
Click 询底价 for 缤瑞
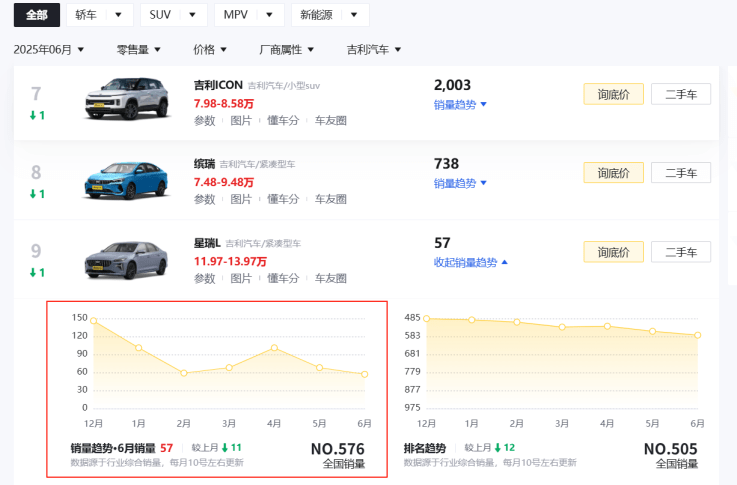(613, 173)
